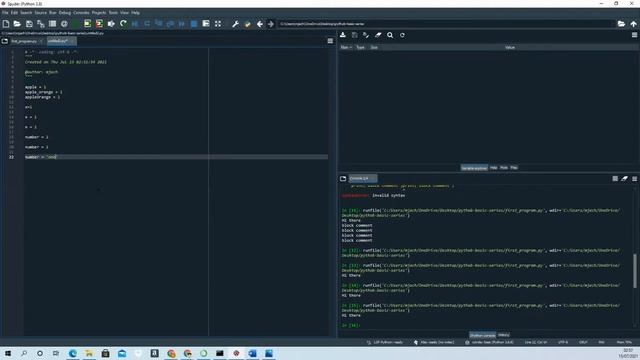Run selection or current line
The height and width of the screenshot is (360, 640).
[x=111, y=24]
